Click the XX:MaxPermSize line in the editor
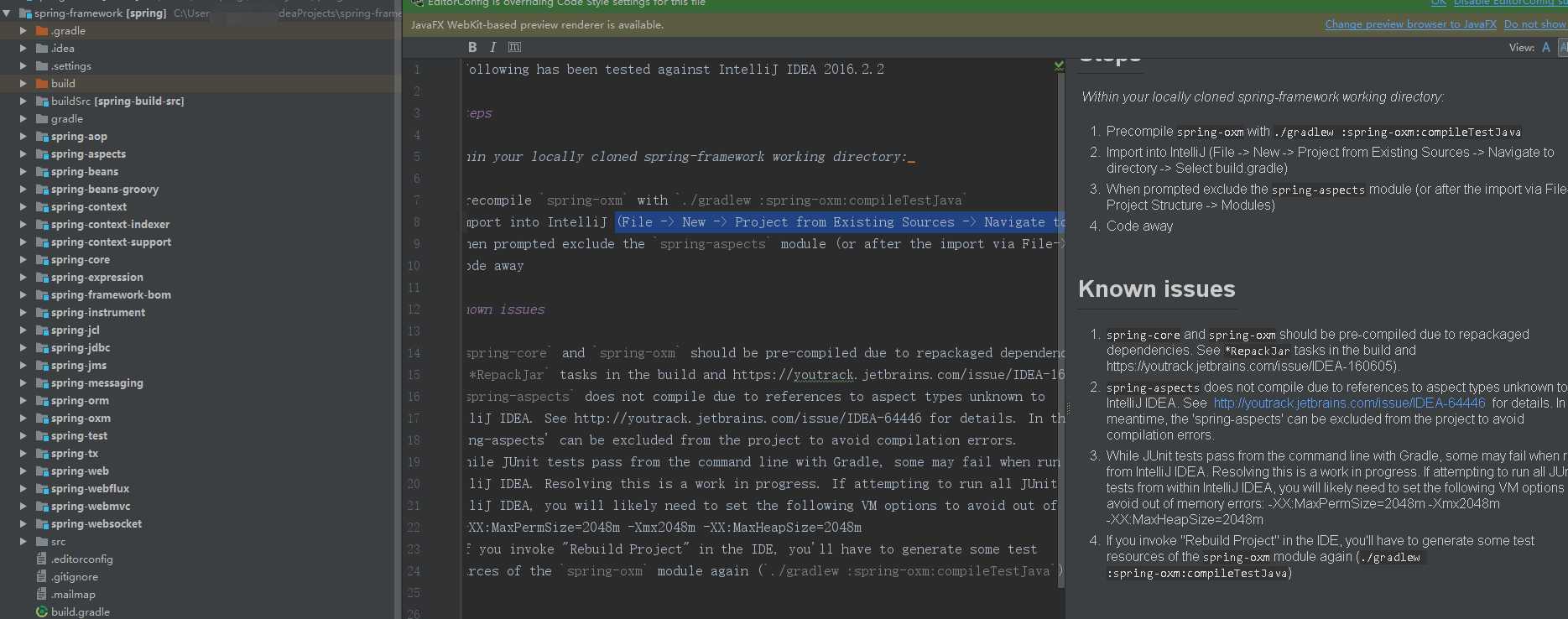The image size is (1568, 619). [664, 528]
